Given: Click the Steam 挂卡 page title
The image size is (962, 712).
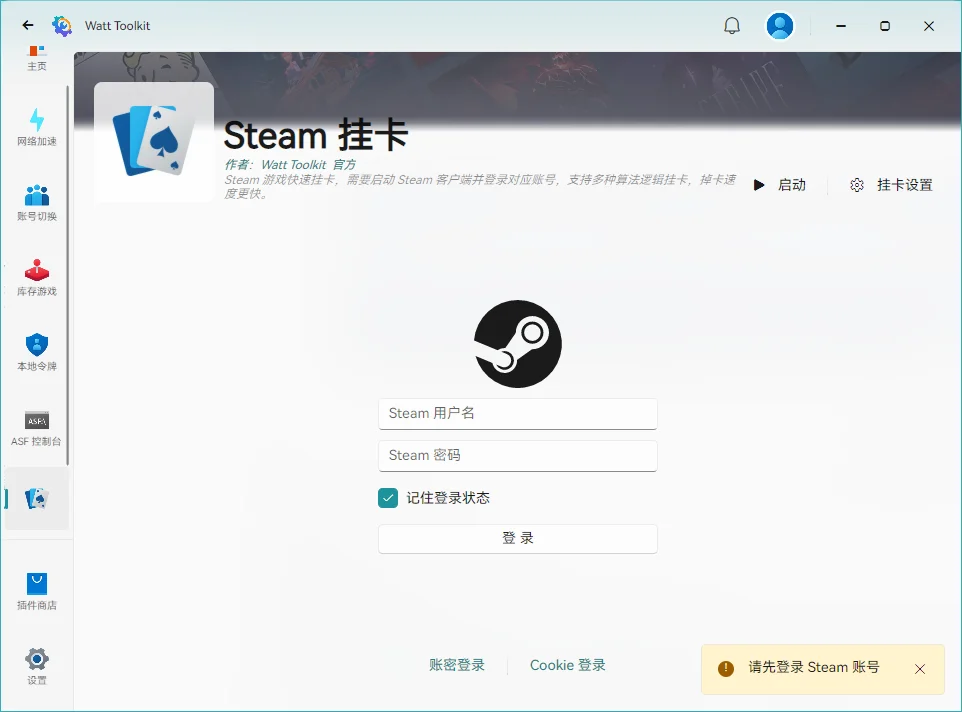Looking at the screenshot, I should pos(316,135).
